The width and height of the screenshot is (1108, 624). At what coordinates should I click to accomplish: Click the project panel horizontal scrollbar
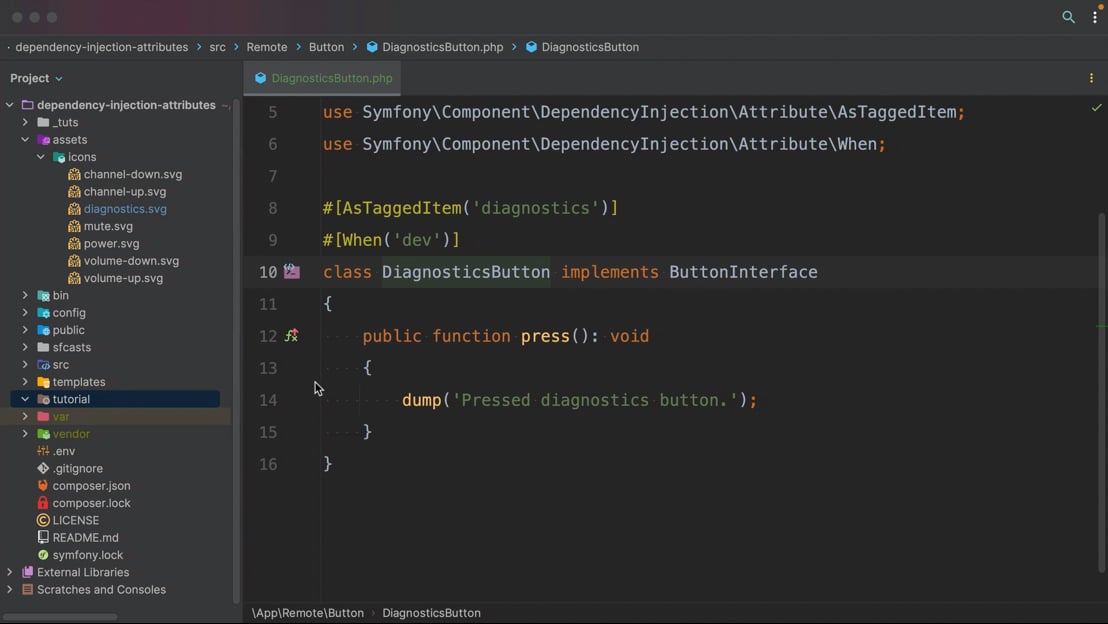(x=60, y=616)
